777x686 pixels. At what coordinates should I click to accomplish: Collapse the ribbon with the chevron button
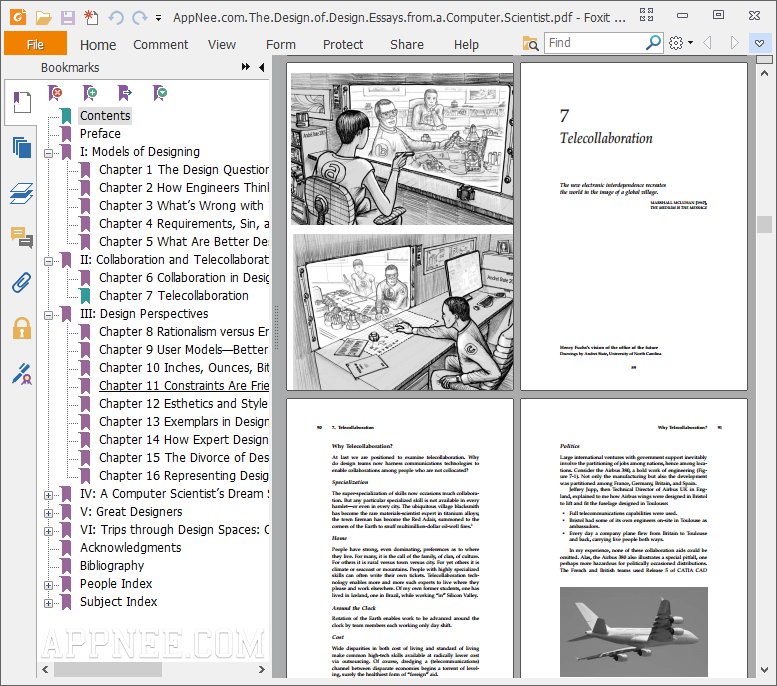(x=759, y=43)
